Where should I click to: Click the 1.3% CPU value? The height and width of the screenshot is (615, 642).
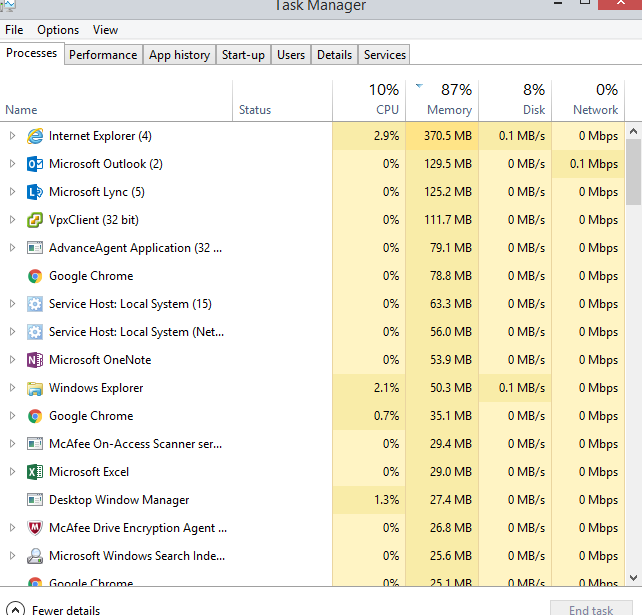click(386, 500)
